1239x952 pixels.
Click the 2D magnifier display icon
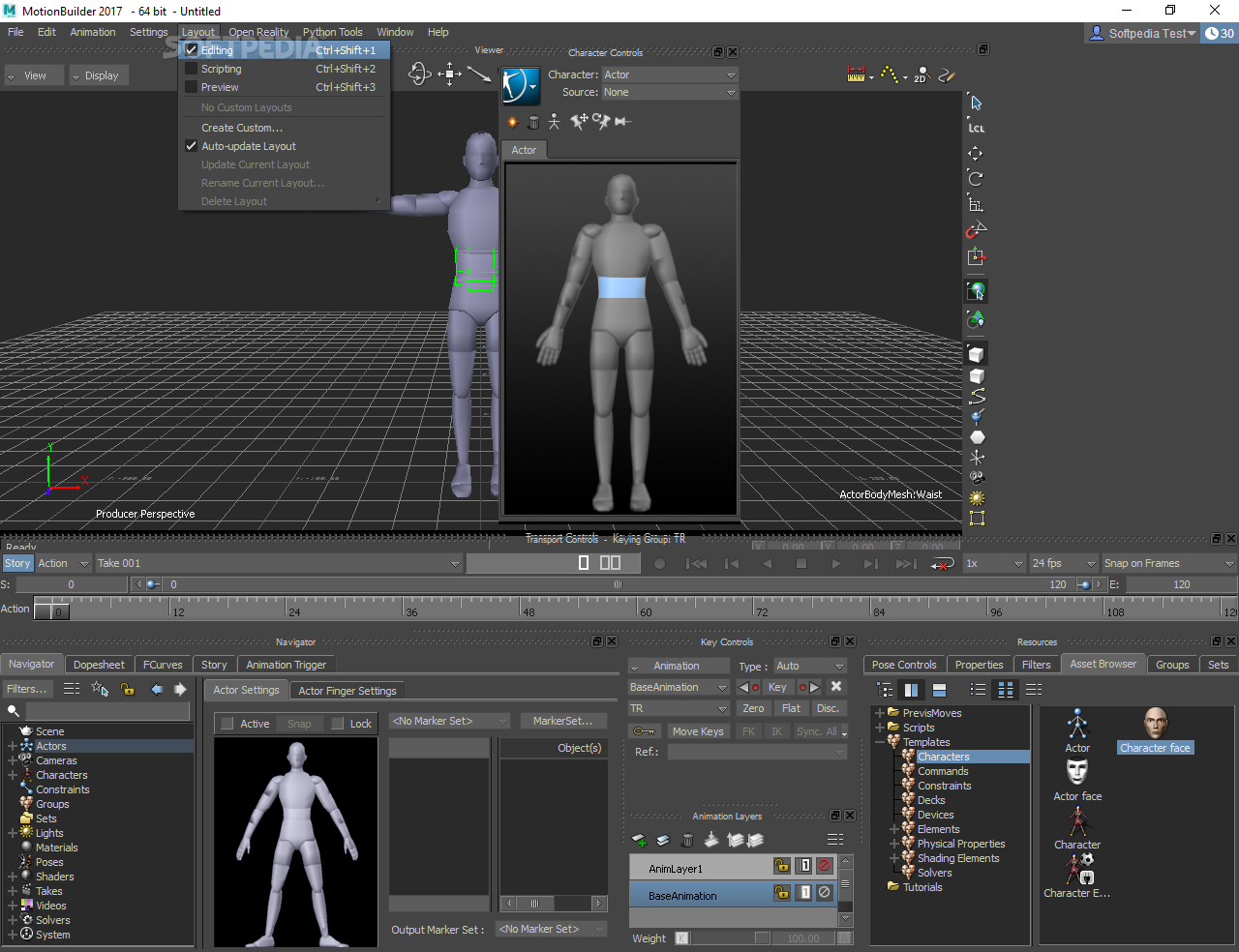pos(922,74)
